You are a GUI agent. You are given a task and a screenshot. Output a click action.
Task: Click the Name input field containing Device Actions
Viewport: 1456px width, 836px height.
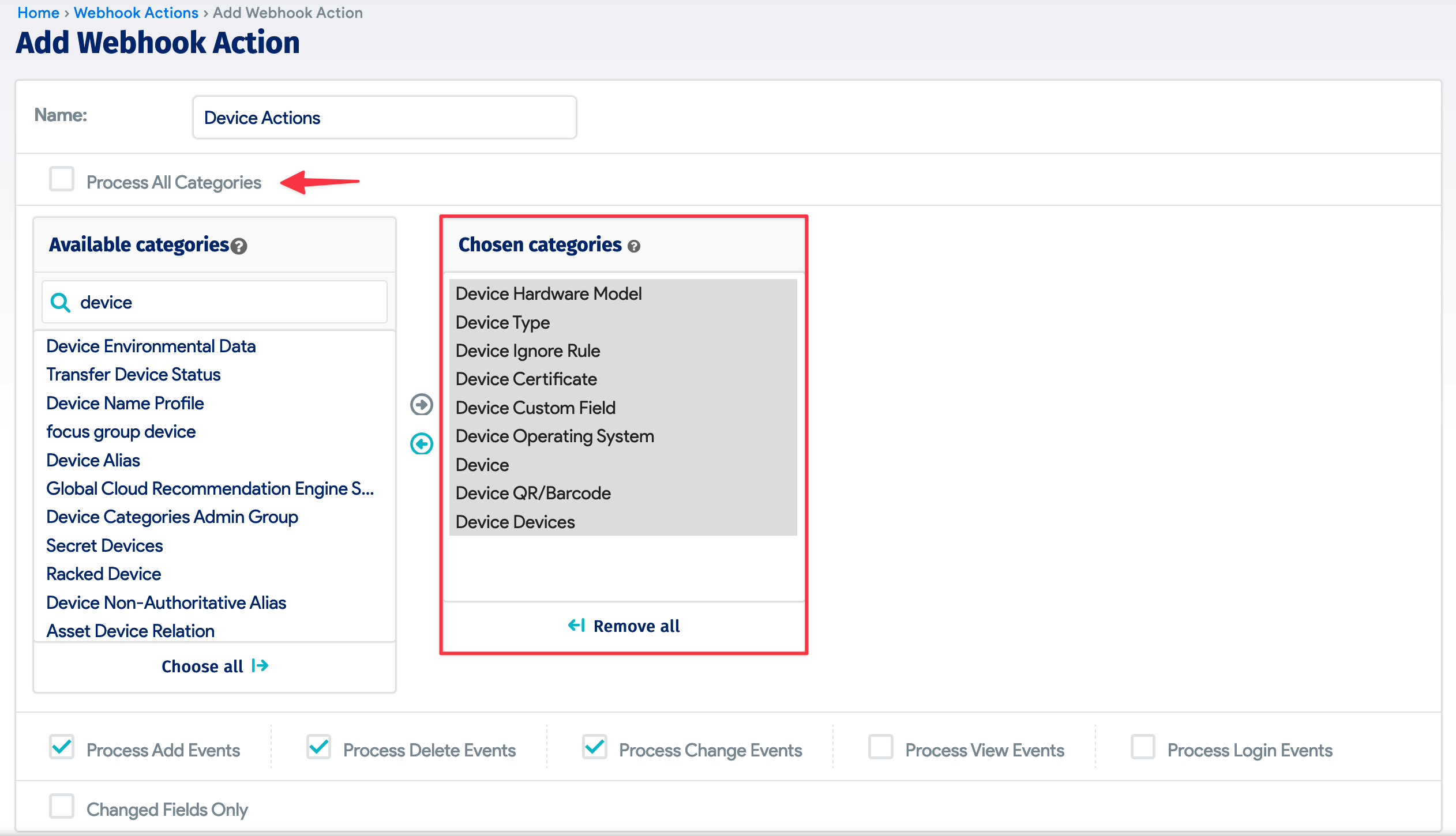tap(384, 117)
